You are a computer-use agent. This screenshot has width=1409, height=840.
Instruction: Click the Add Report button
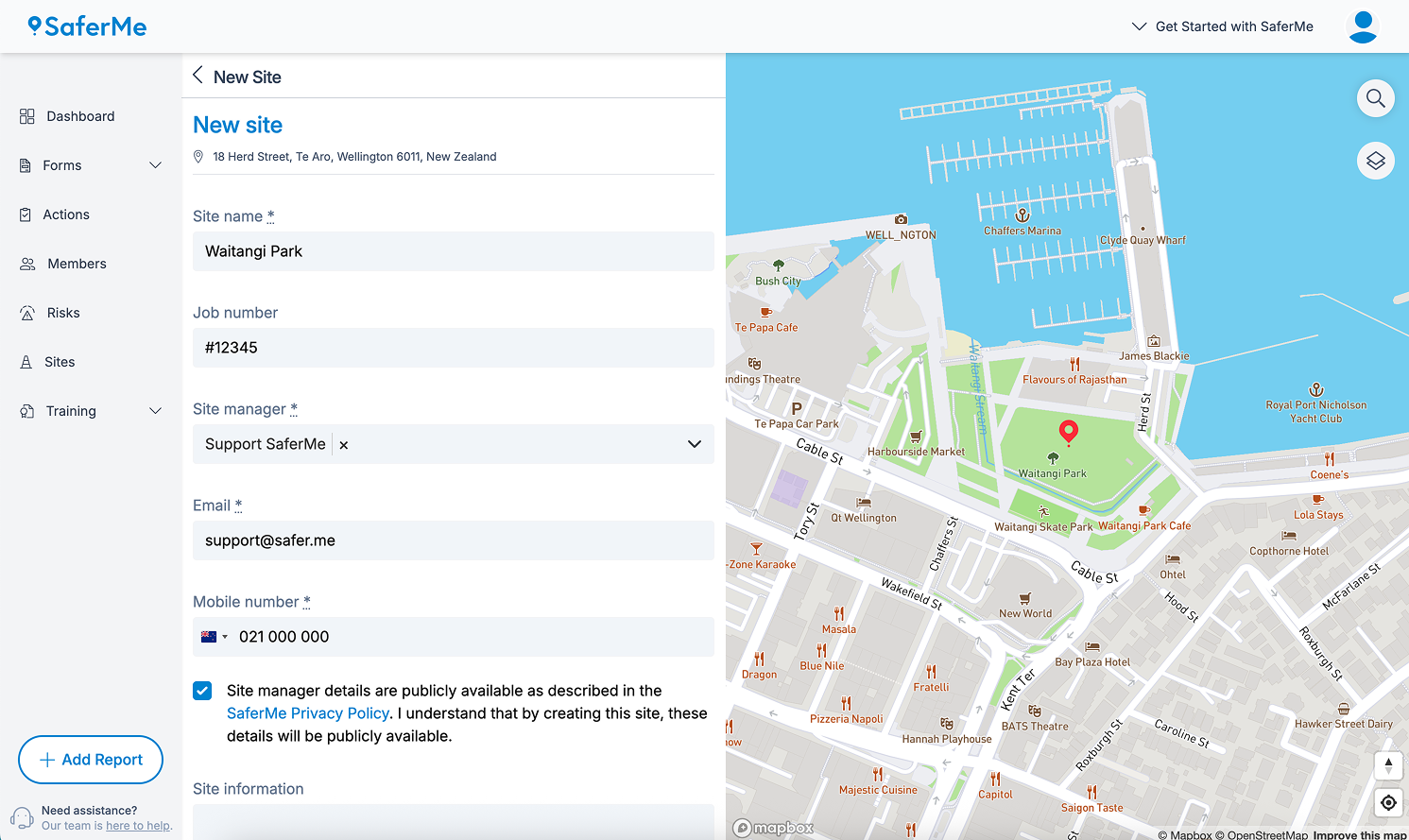[91, 760]
